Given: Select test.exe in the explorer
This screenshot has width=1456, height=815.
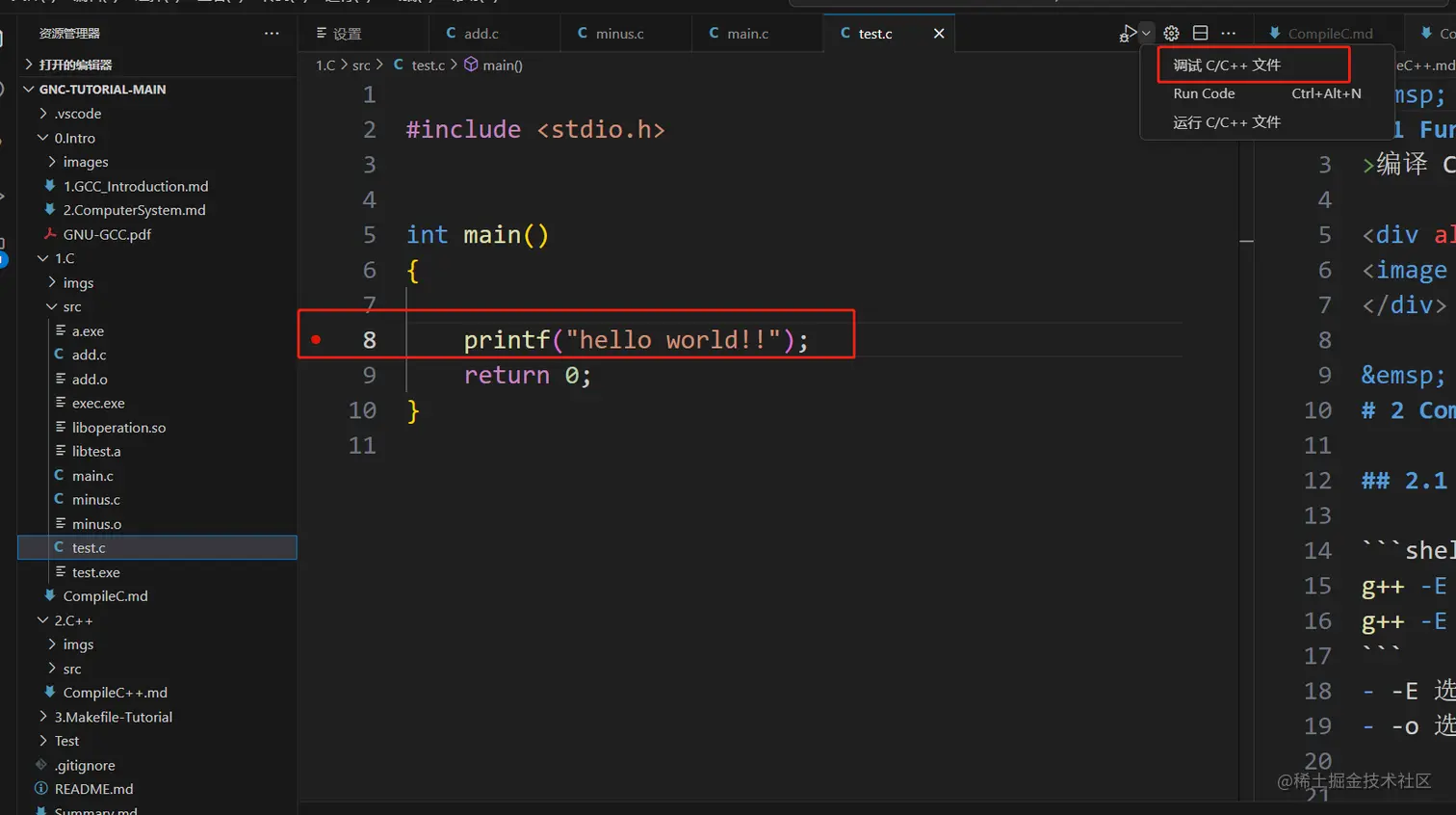Looking at the screenshot, I should coord(158,572).
